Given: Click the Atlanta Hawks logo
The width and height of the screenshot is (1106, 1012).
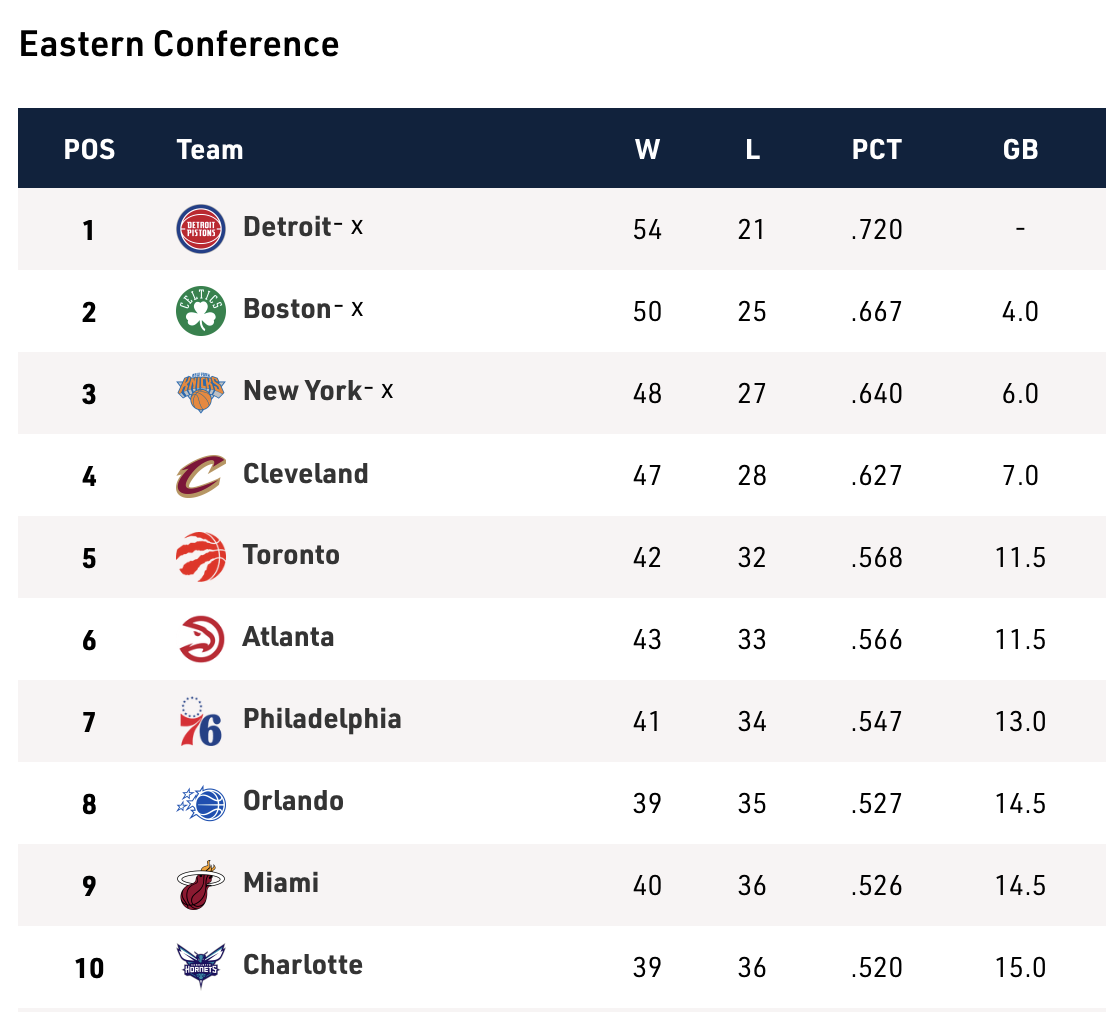Looking at the screenshot, I should [201, 639].
